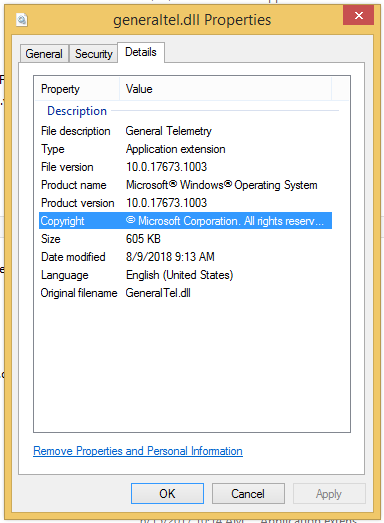
Task: Open the Security tab
Action: 93,54
